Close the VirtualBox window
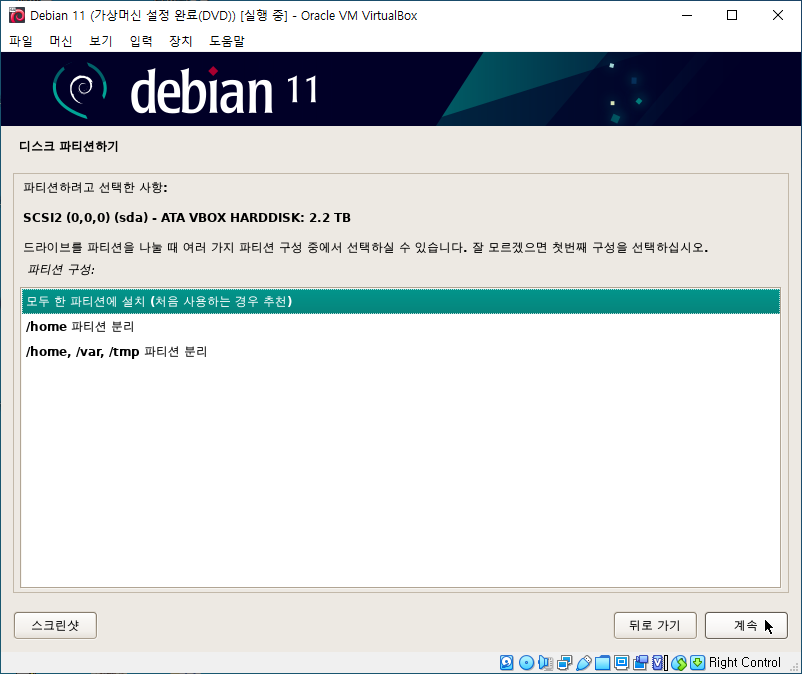Image resolution: width=802 pixels, height=674 pixels. tap(777, 15)
